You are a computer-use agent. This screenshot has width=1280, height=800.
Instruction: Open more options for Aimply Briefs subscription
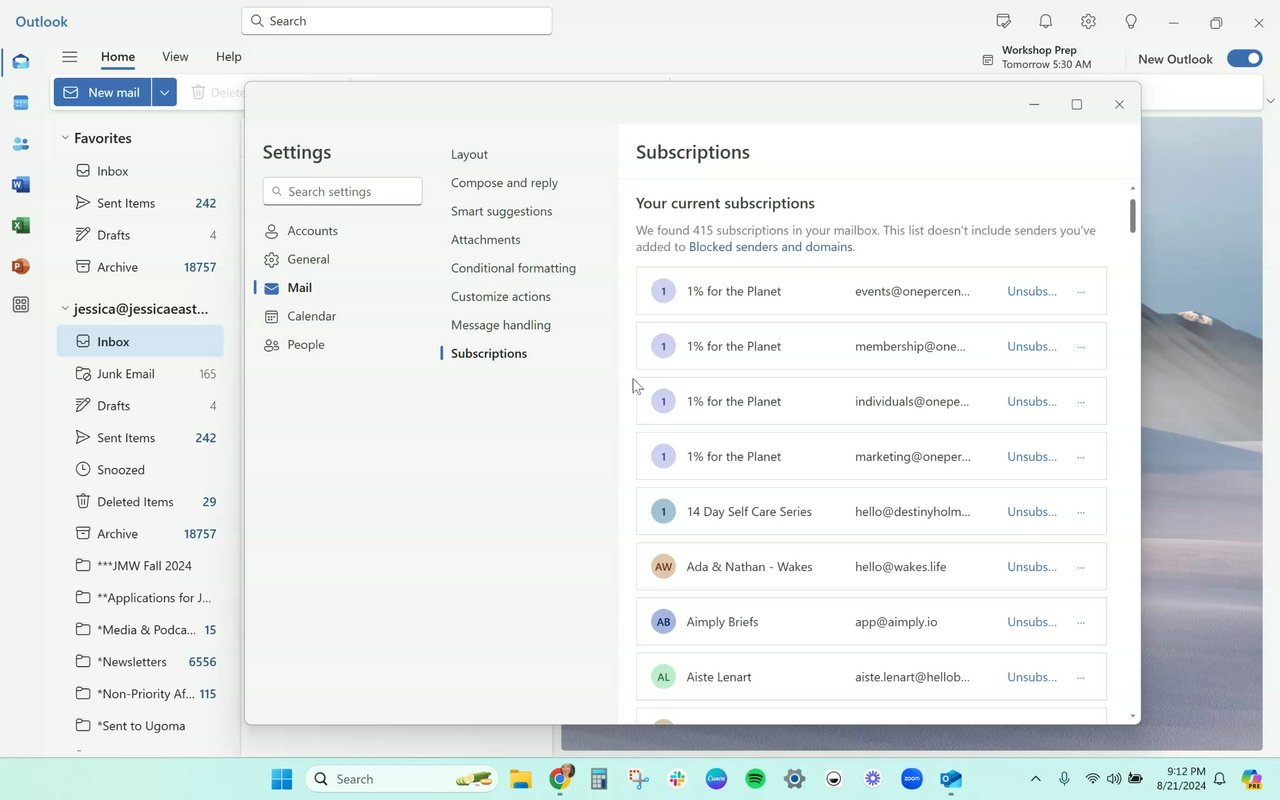[x=1081, y=622]
